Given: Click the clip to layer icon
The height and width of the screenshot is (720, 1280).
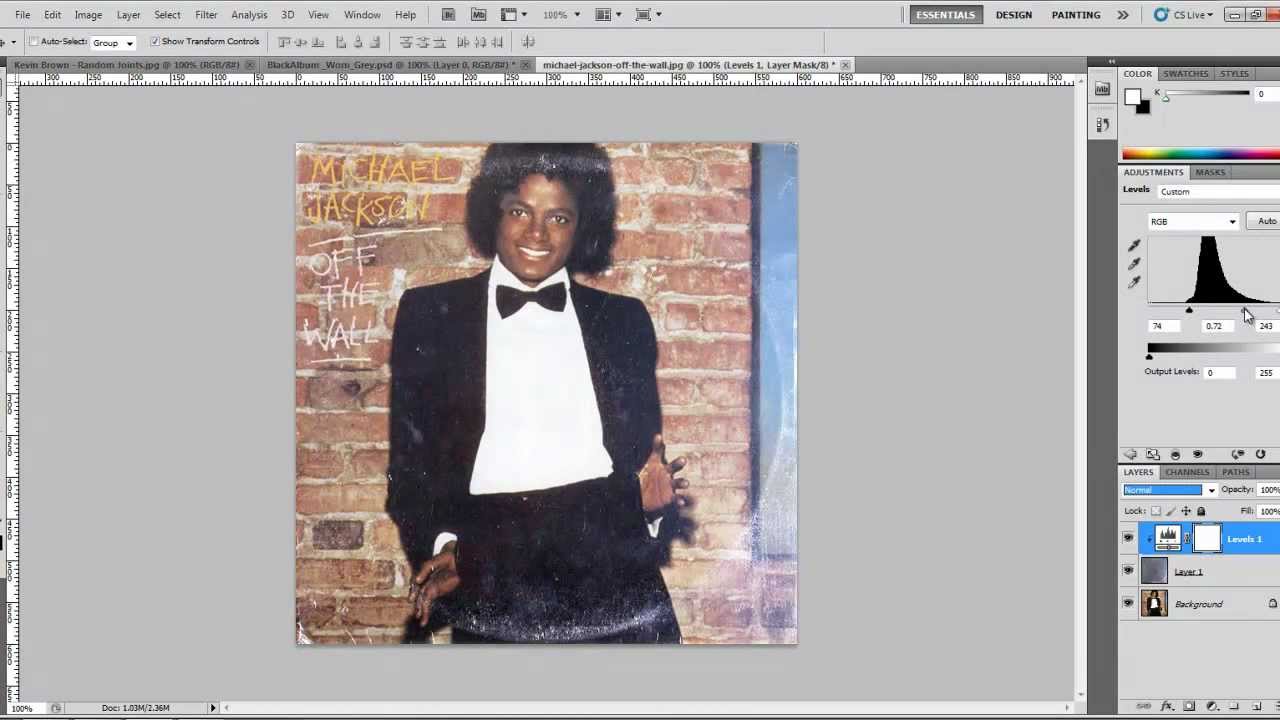Looking at the screenshot, I should [1175, 455].
